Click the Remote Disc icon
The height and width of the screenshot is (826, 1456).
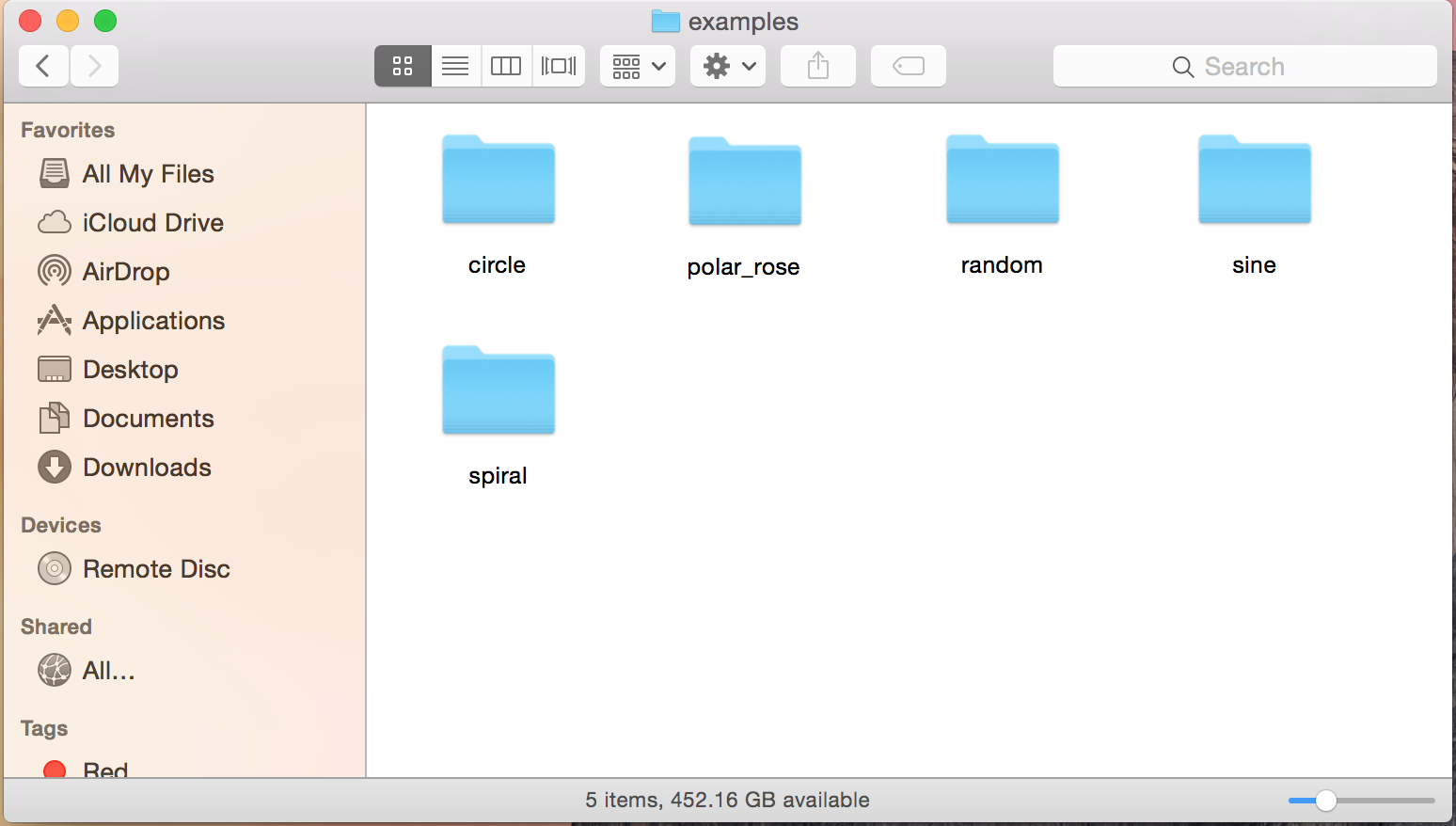click(55, 568)
